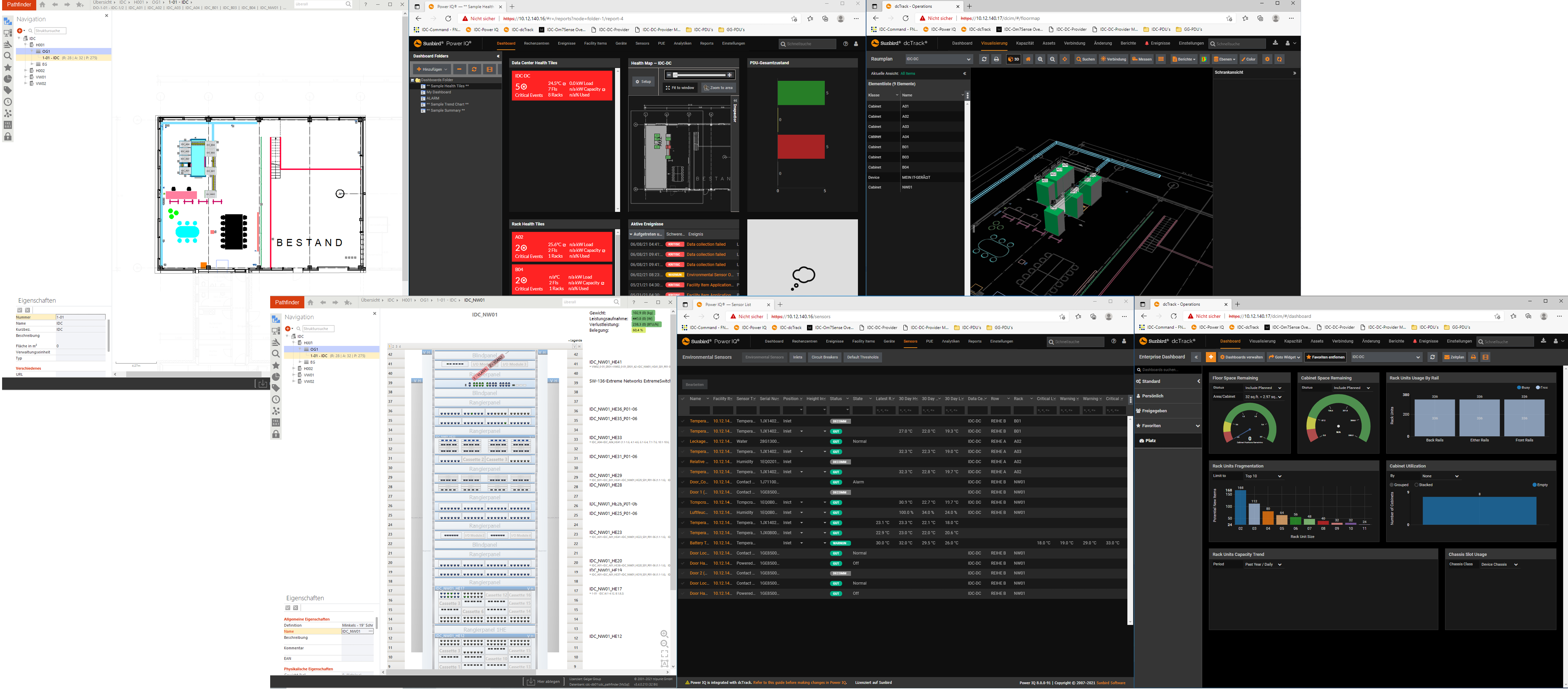1568x689 pixels.
Task: Click the Dashboards verwalten button
Action: [1242, 357]
